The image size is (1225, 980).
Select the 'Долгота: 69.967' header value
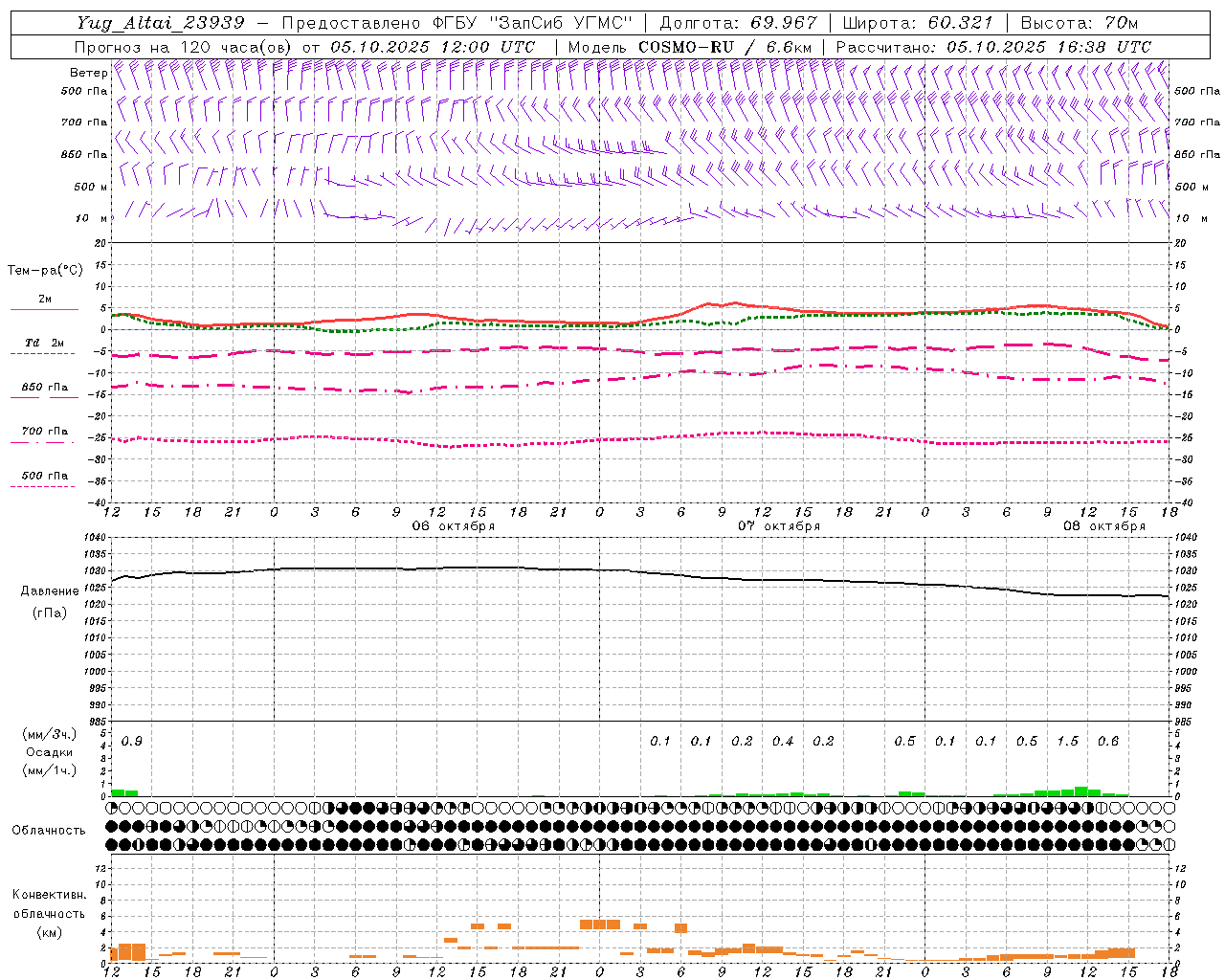click(x=739, y=23)
